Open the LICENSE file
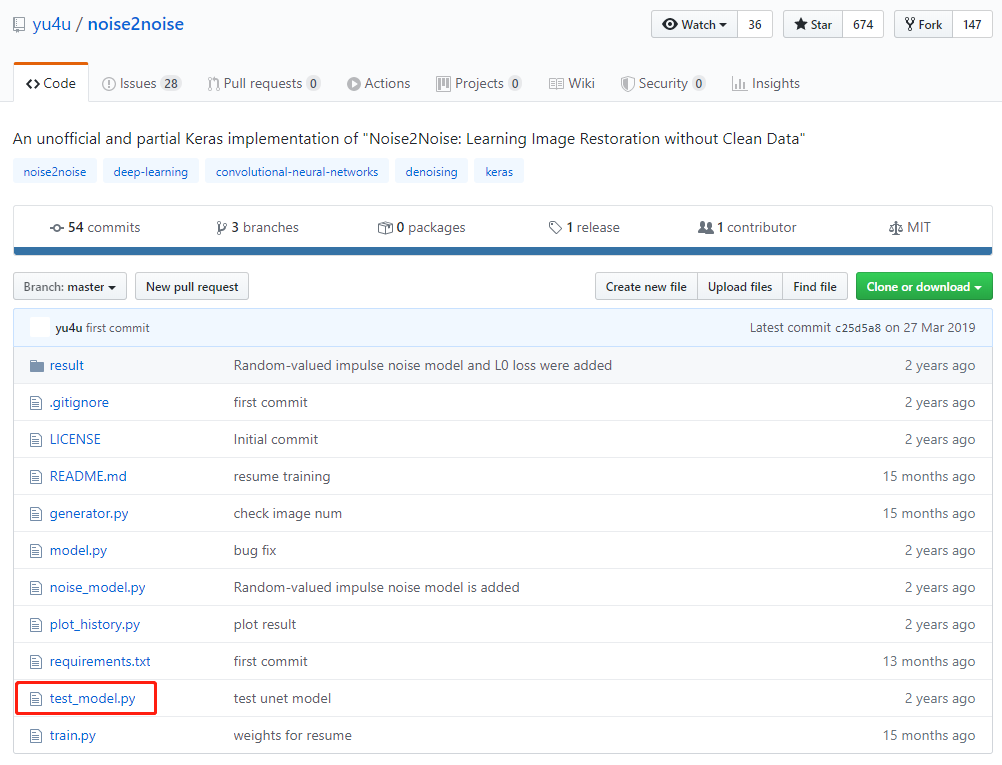Viewport: 1002px width, 765px height. (75, 440)
